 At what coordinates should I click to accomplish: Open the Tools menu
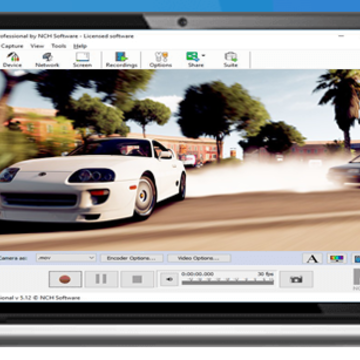(x=59, y=46)
